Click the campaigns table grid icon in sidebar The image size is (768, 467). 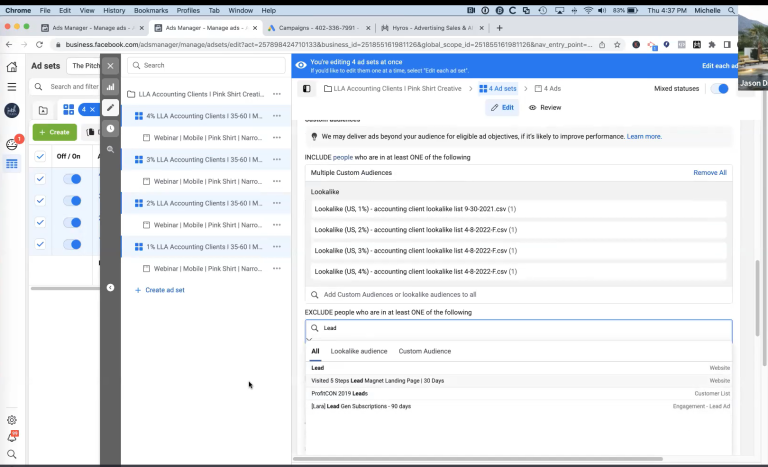point(12,163)
